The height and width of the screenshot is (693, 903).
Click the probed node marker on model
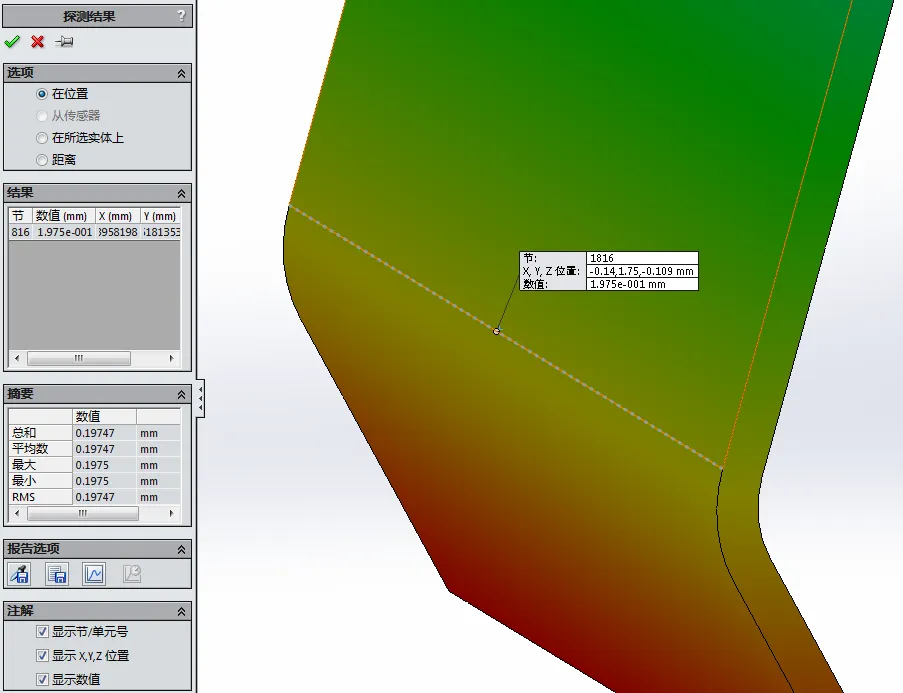pos(496,331)
